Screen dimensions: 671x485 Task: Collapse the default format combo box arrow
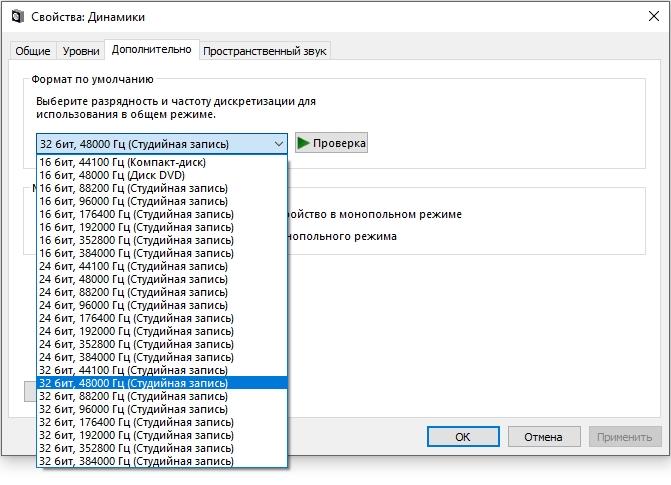pos(279,144)
